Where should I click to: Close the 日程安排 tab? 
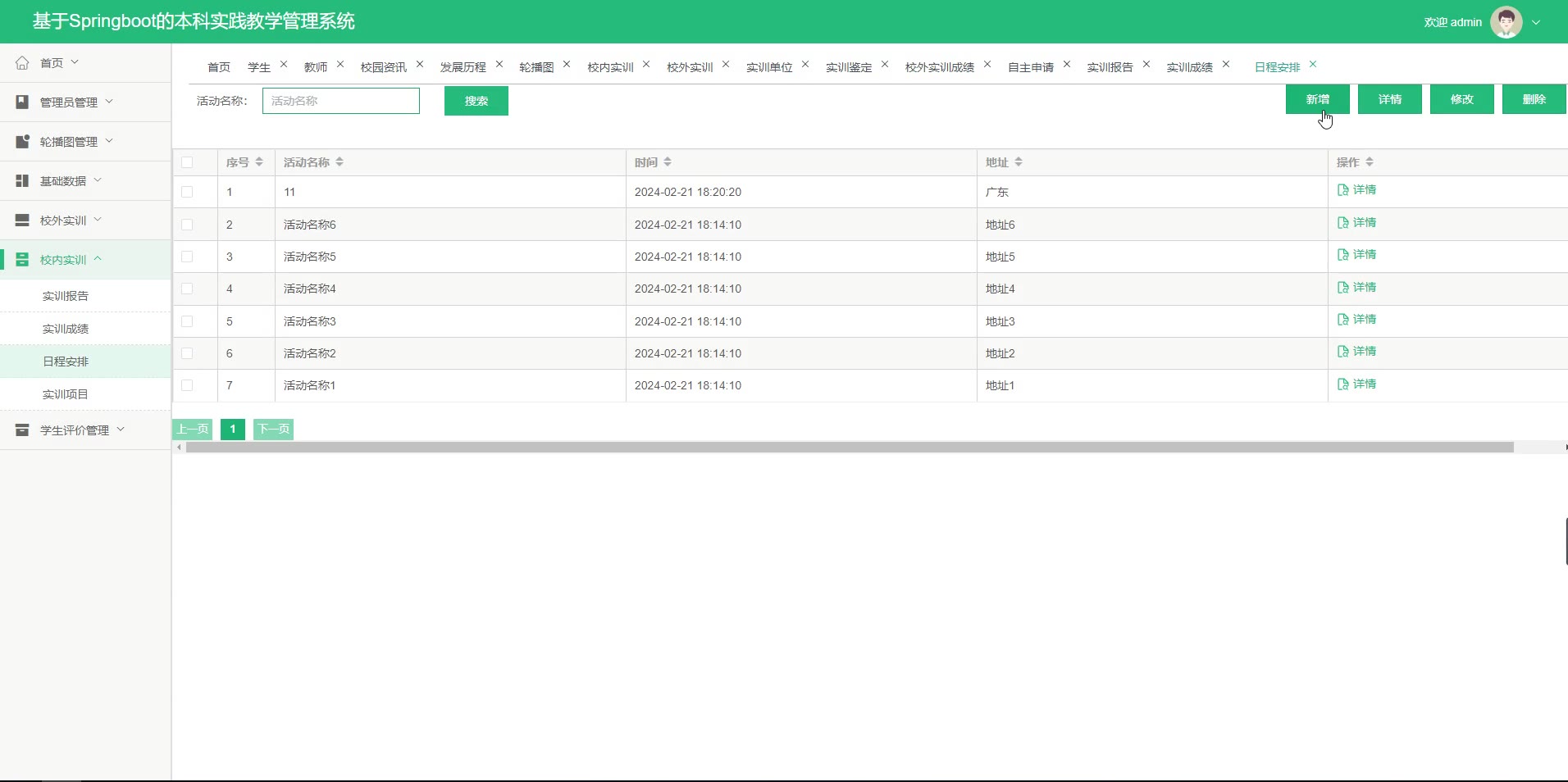1313,64
